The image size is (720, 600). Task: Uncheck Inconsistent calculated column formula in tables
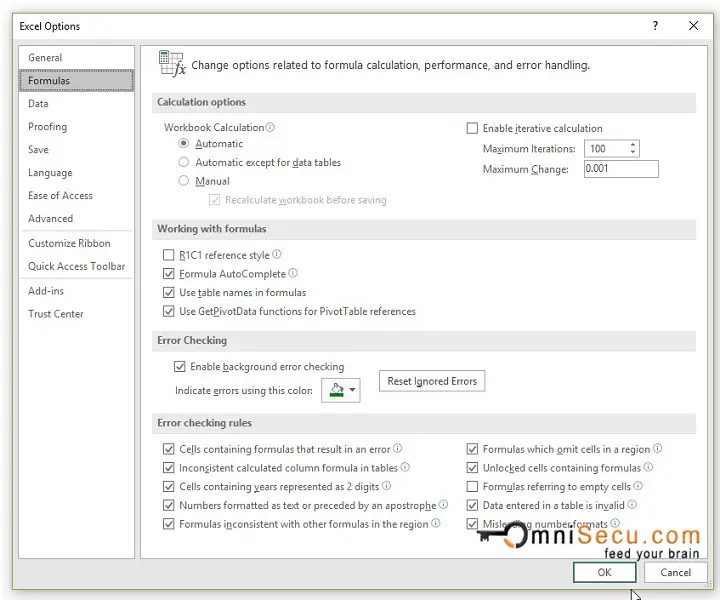[169, 468]
